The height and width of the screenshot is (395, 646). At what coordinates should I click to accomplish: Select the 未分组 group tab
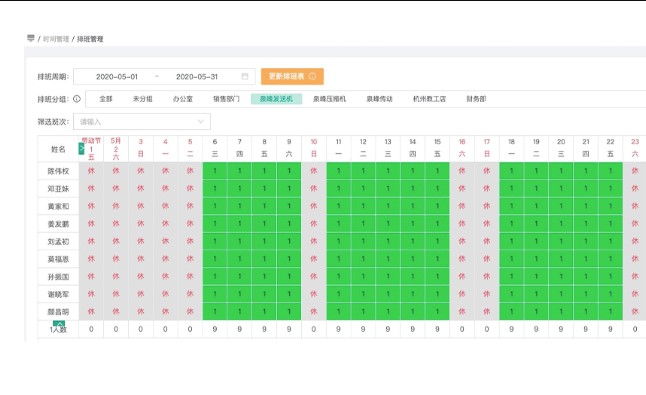point(143,99)
